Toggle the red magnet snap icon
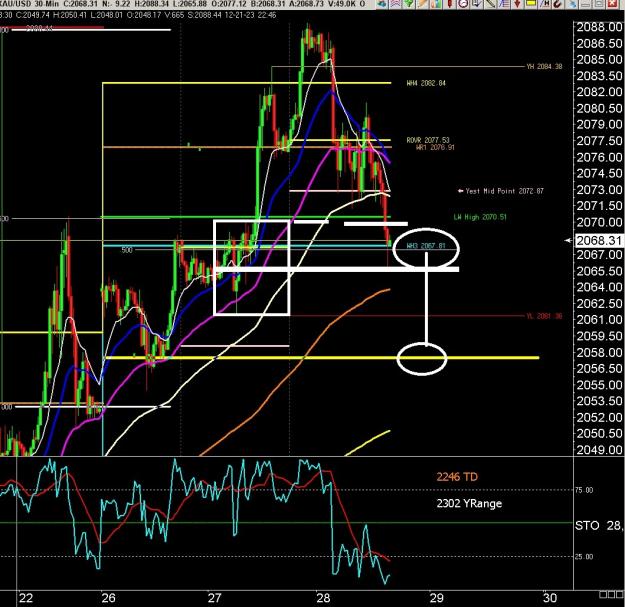Image resolution: width=625 pixels, height=607 pixels. click(557, 4)
